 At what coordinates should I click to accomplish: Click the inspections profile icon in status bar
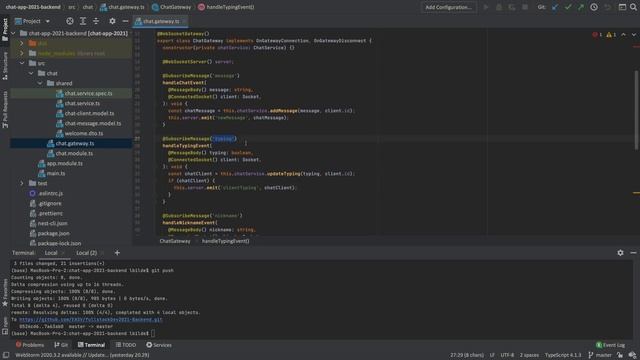point(632,355)
